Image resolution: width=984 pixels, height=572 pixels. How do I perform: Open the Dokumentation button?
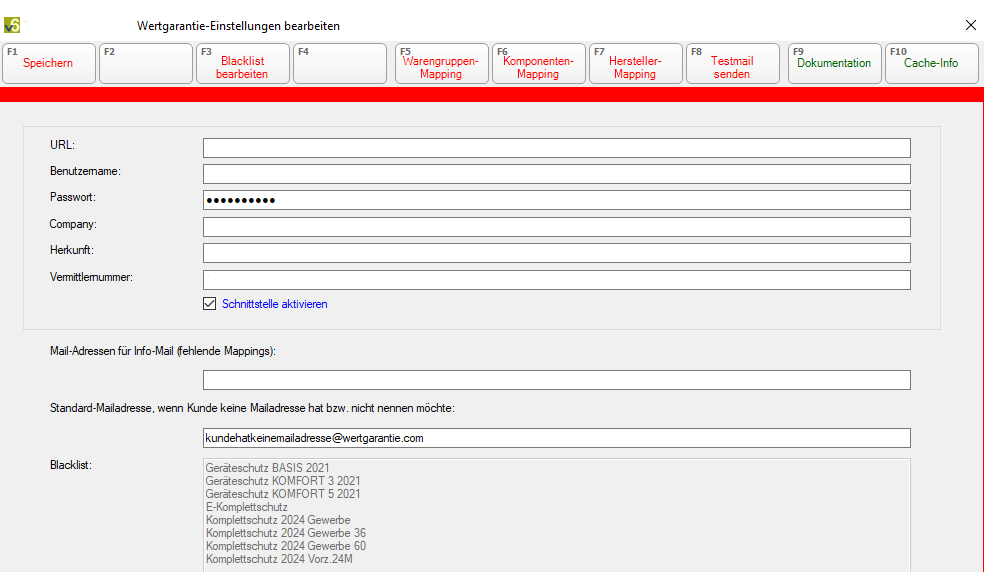click(x=834, y=63)
